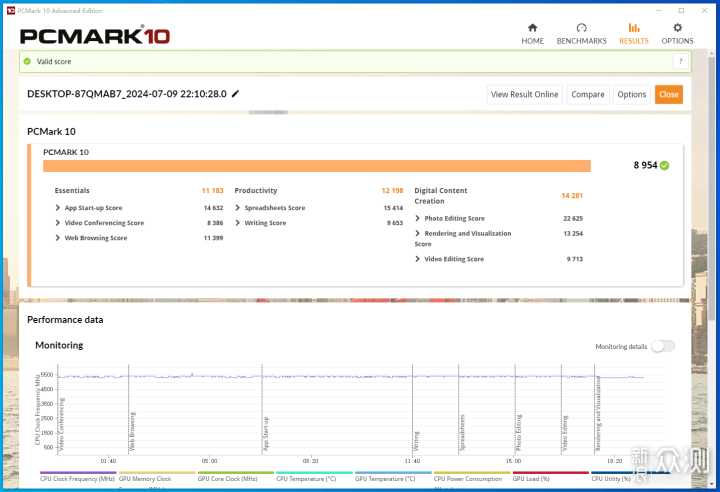Click the Performance data heading
This screenshot has height=492, width=720.
65,320
